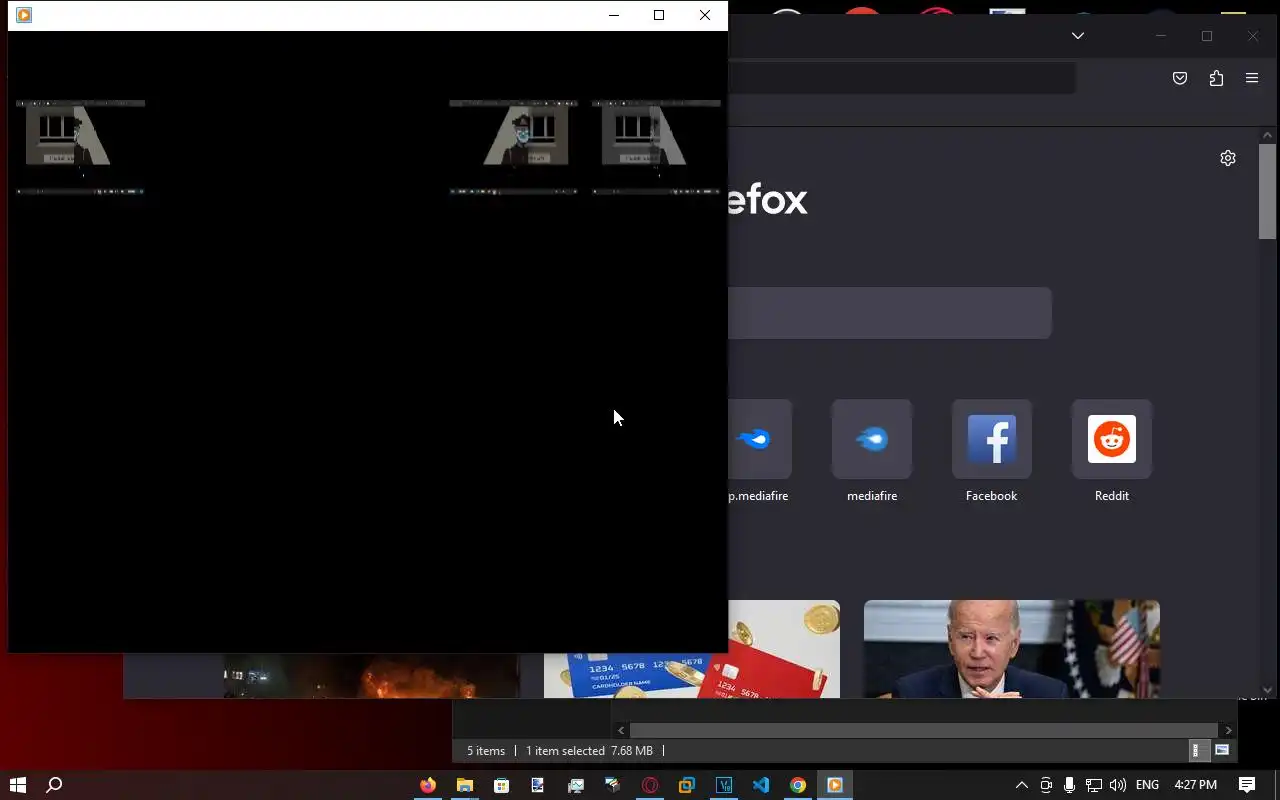Open the Firefox Extensions puzzle icon

1216,78
